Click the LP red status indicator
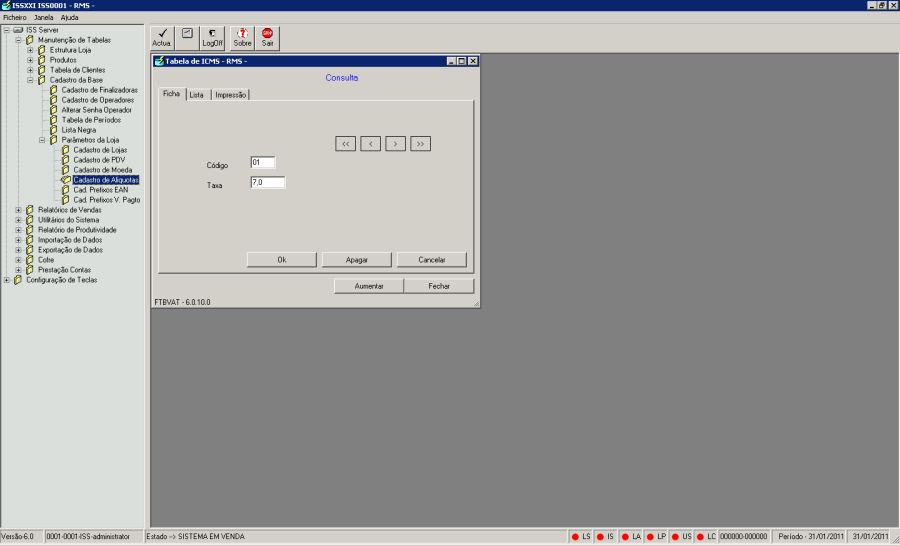This screenshot has height=546, width=900. click(650, 537)
